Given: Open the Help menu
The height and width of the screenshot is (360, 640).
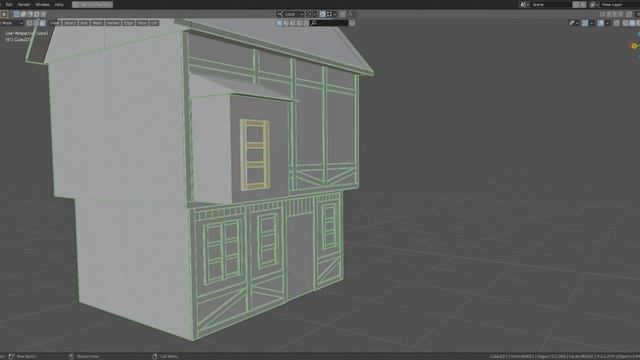Looking at the screenshot, I should point(59,4).
